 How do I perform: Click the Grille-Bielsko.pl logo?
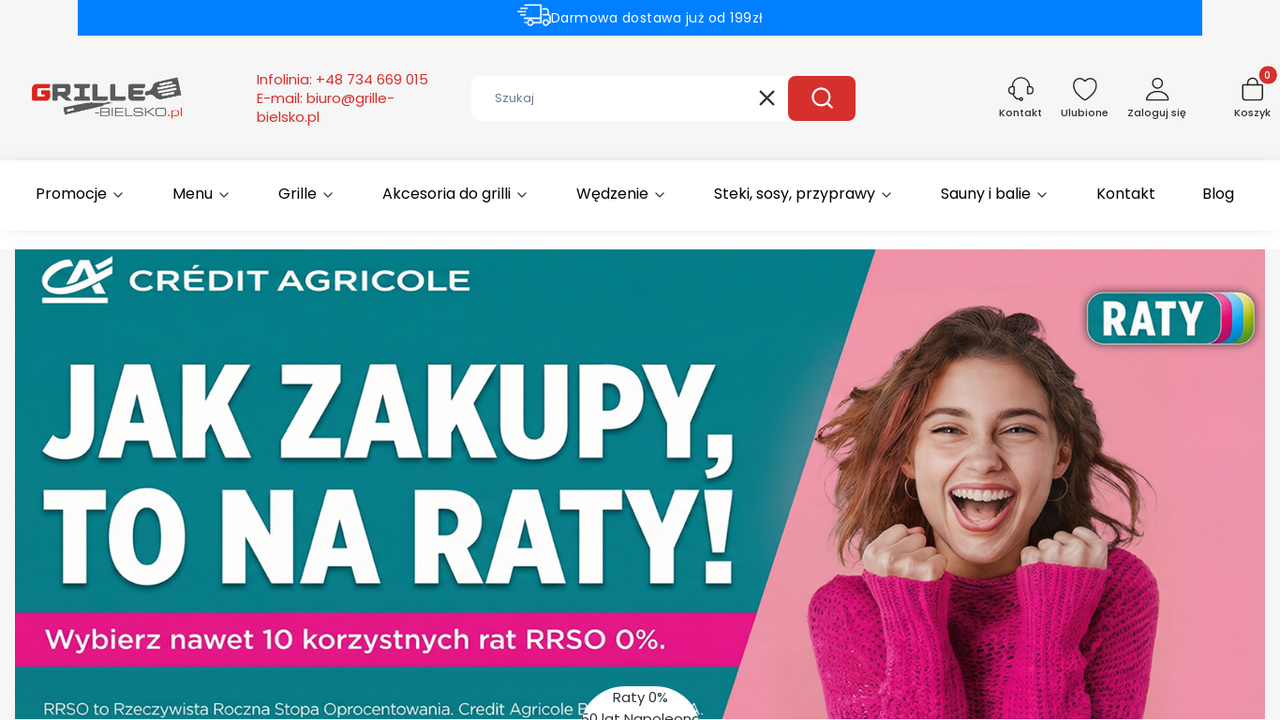(x=107, y=98)
